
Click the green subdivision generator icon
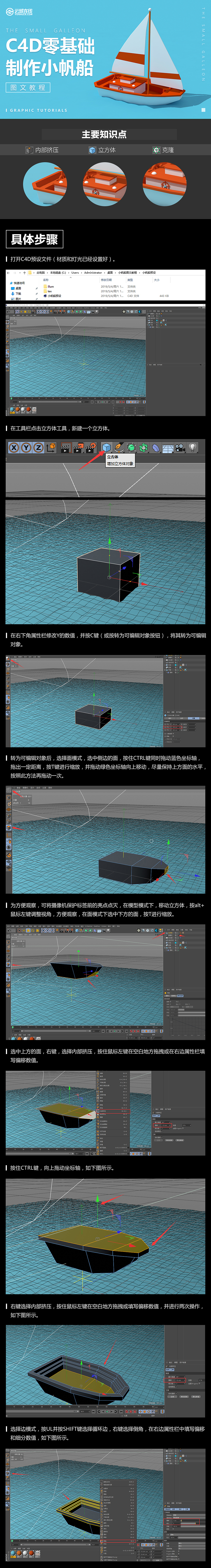click(x=131, y=447)
